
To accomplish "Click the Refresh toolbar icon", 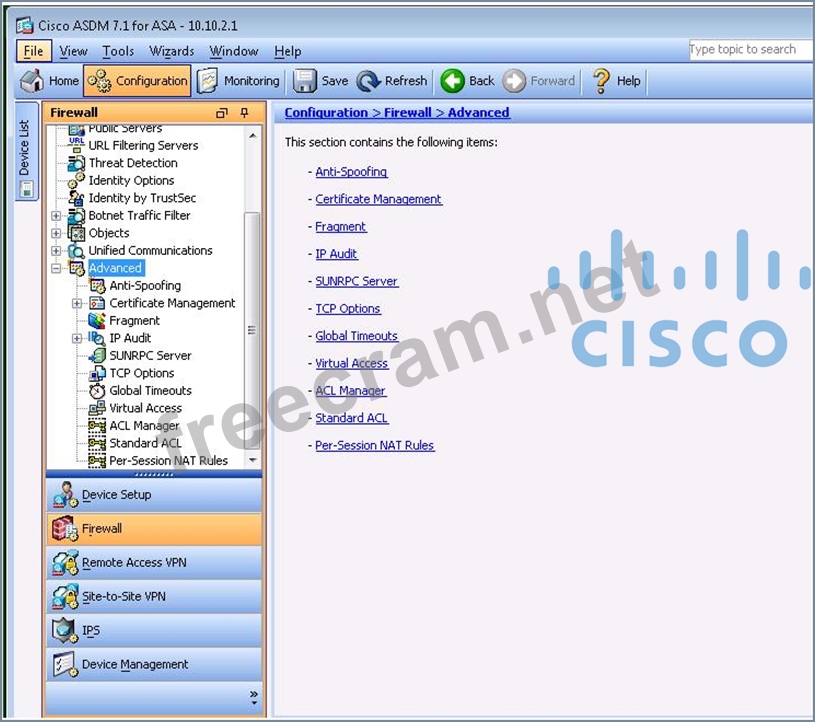I will tap(368, 81).
